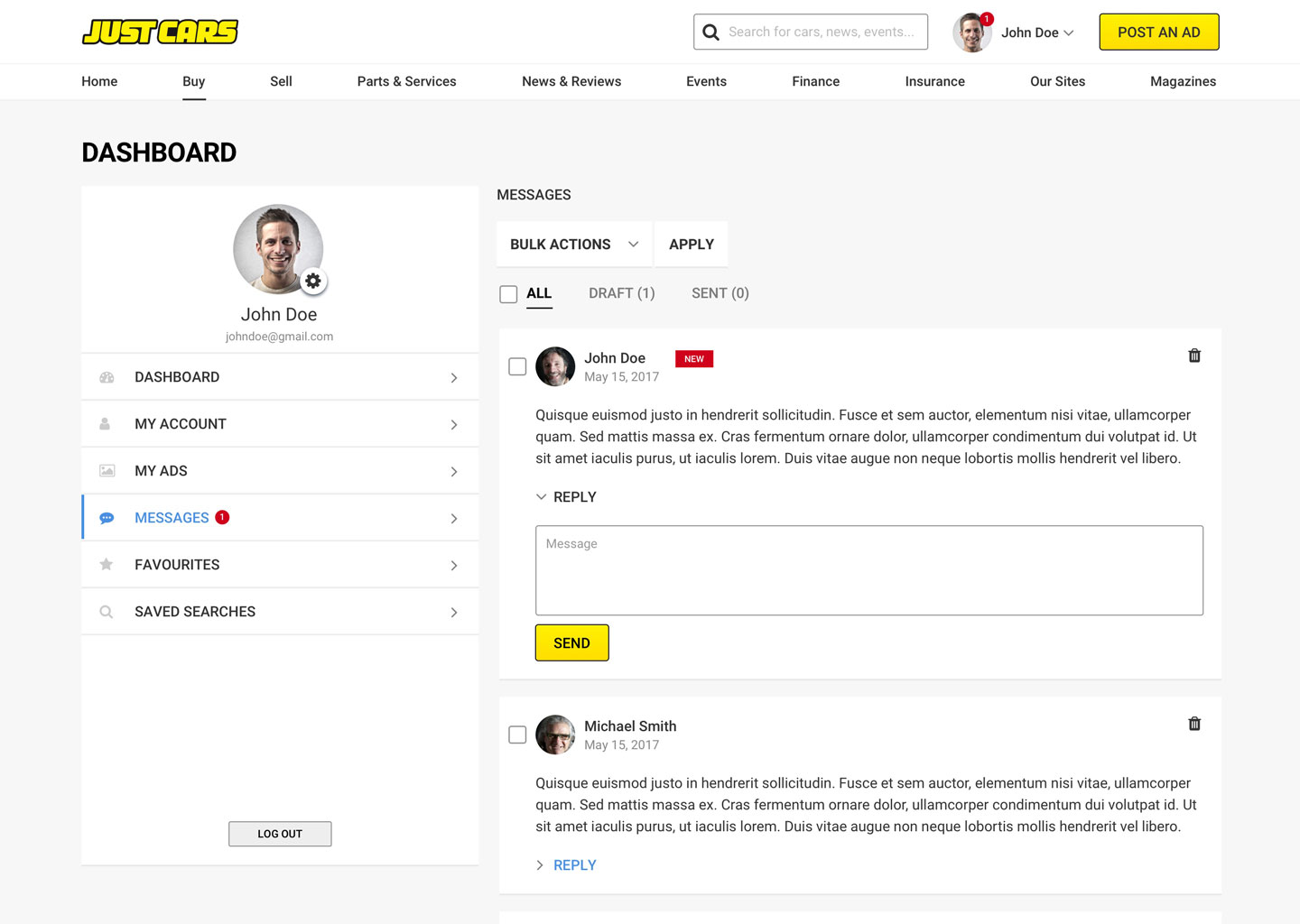This screenshot has height=924, width=1300.
Task: Open the Sell nav item
Action: pyautogui.click(x=281, y=81)
